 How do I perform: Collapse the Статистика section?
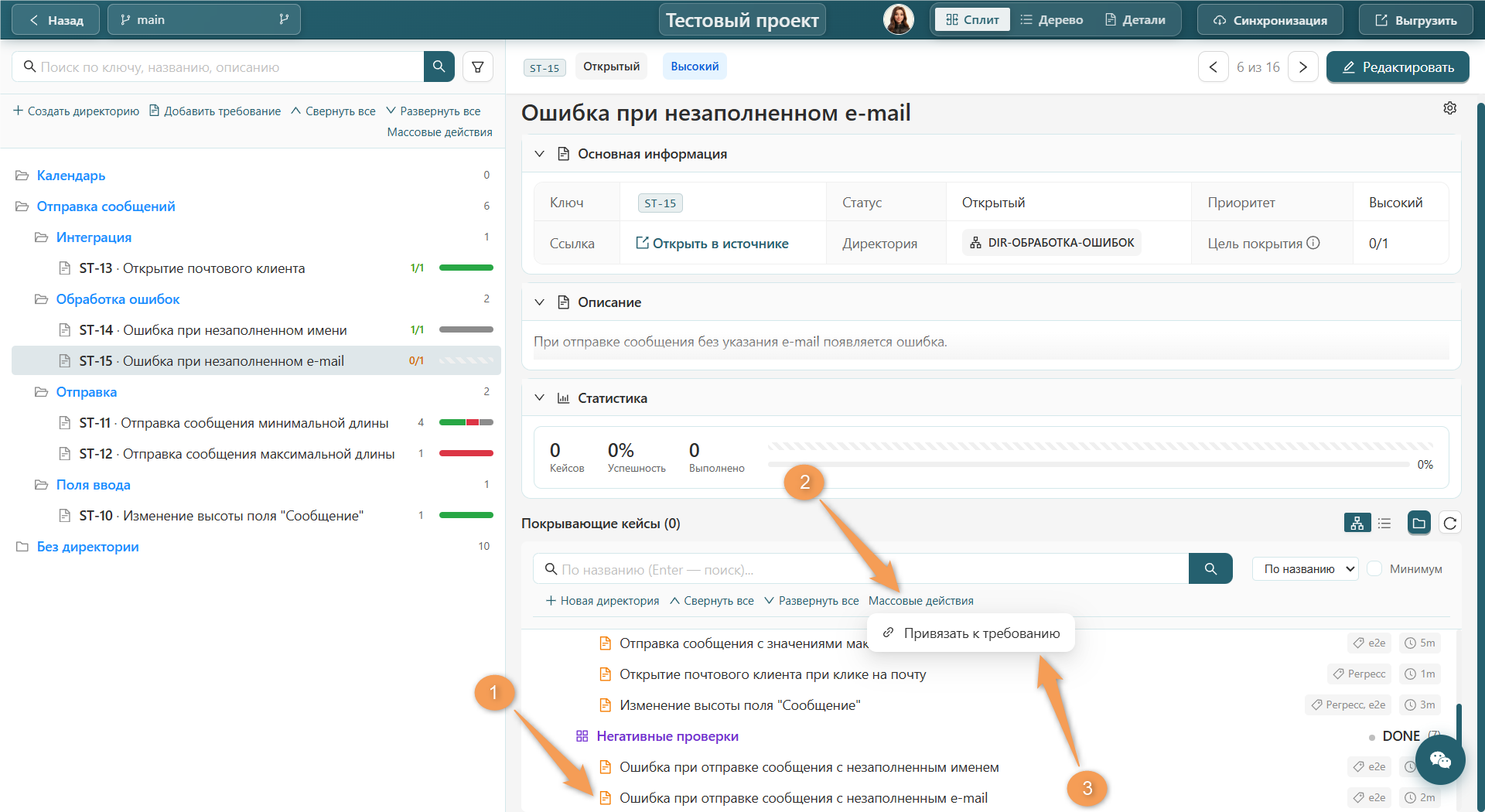pos(539,398)
